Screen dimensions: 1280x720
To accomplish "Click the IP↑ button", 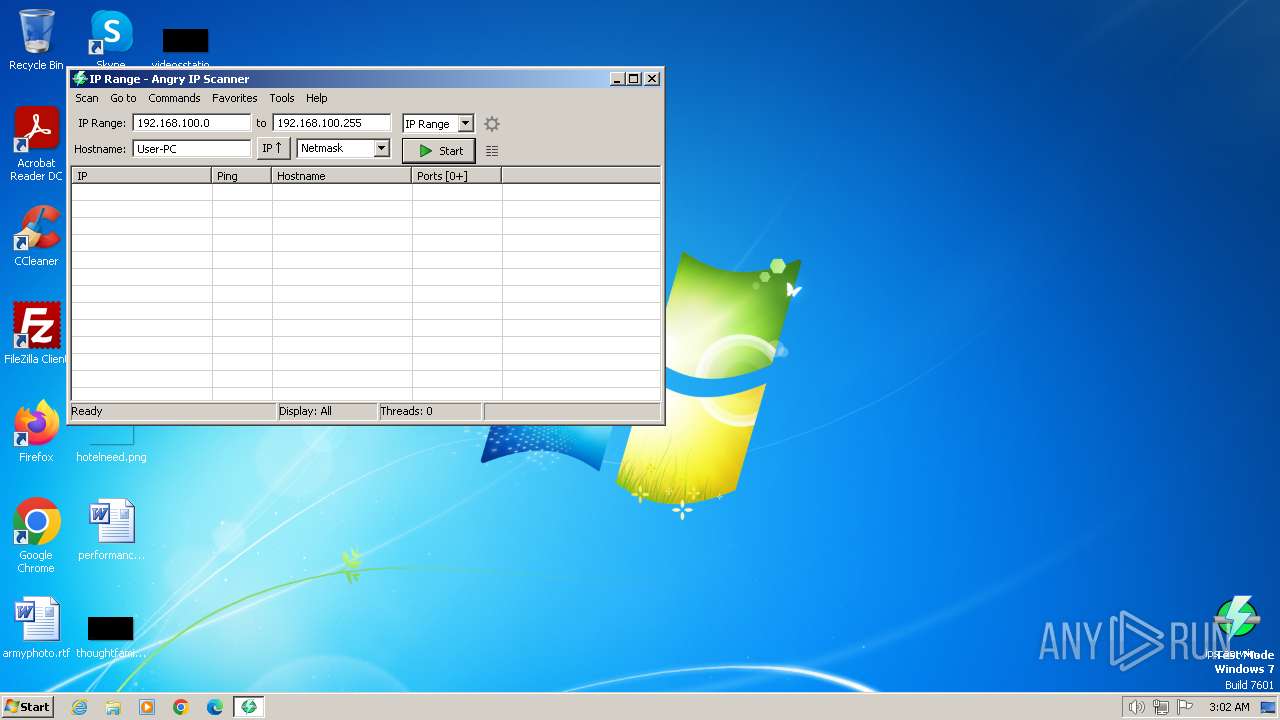I will (x=273, y=148).
